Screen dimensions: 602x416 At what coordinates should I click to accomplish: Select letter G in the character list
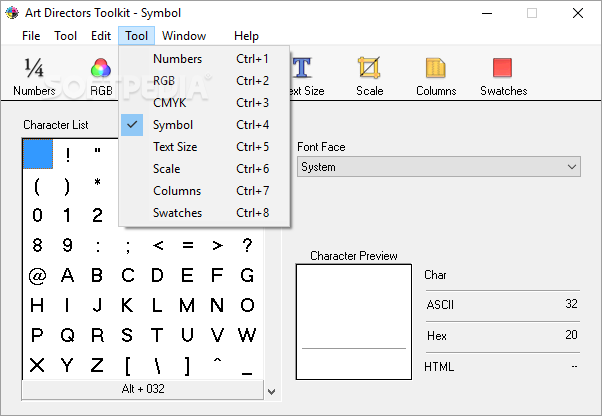coord(247,275)
